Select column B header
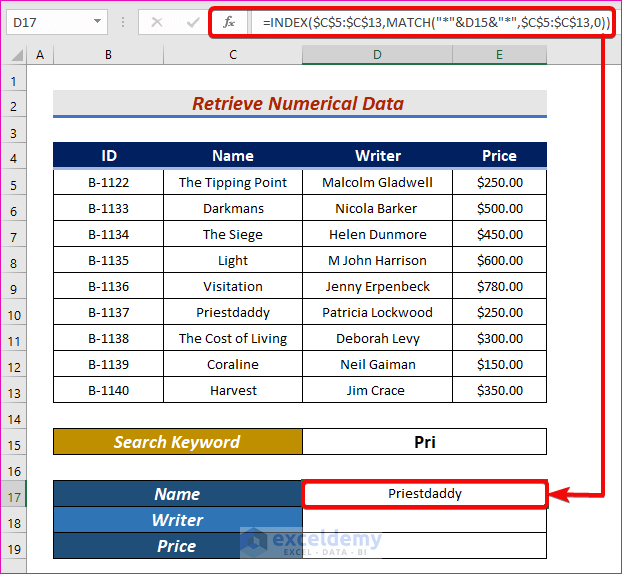 [108, 55]
